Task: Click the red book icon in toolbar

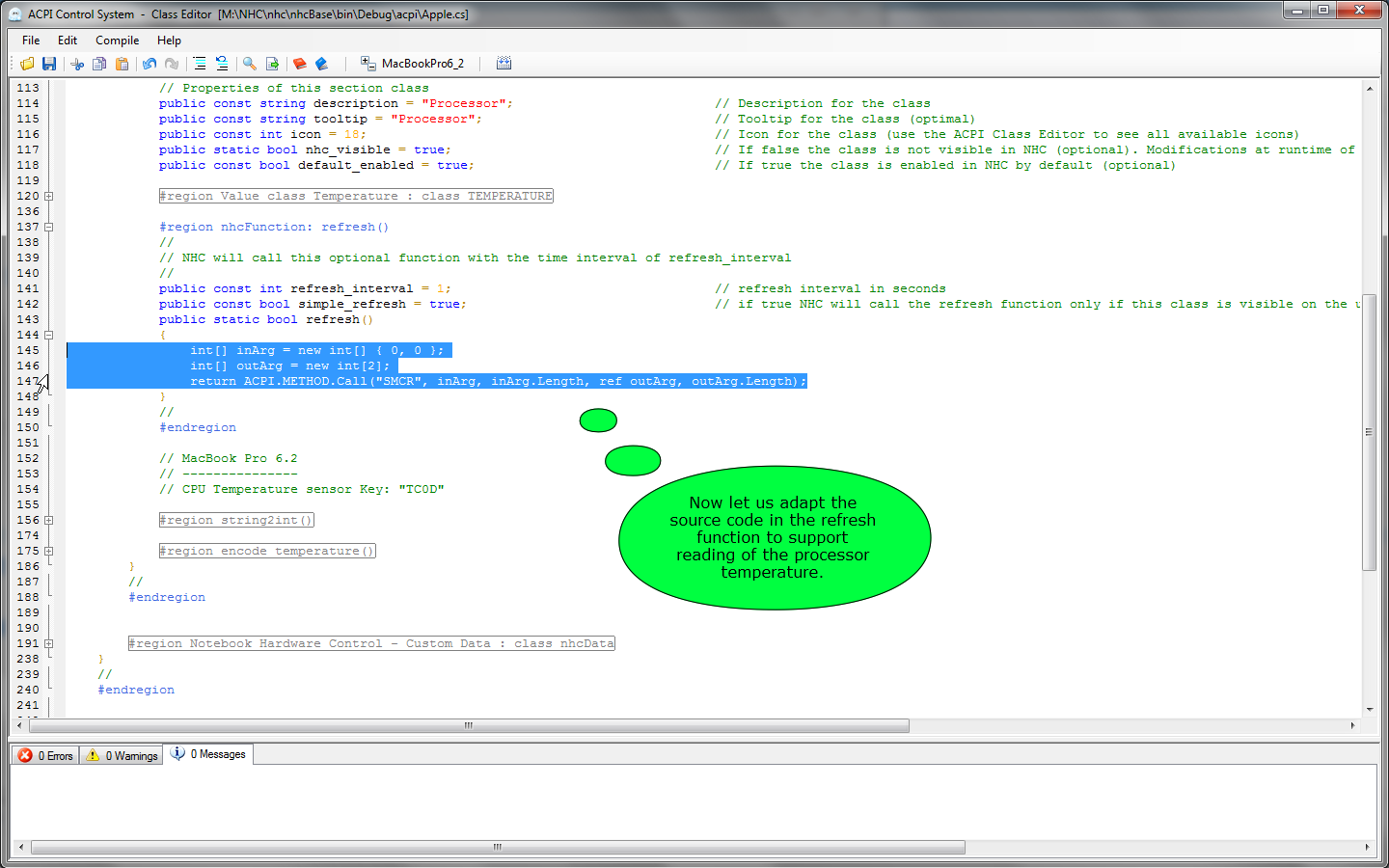Action: (299, 64)
